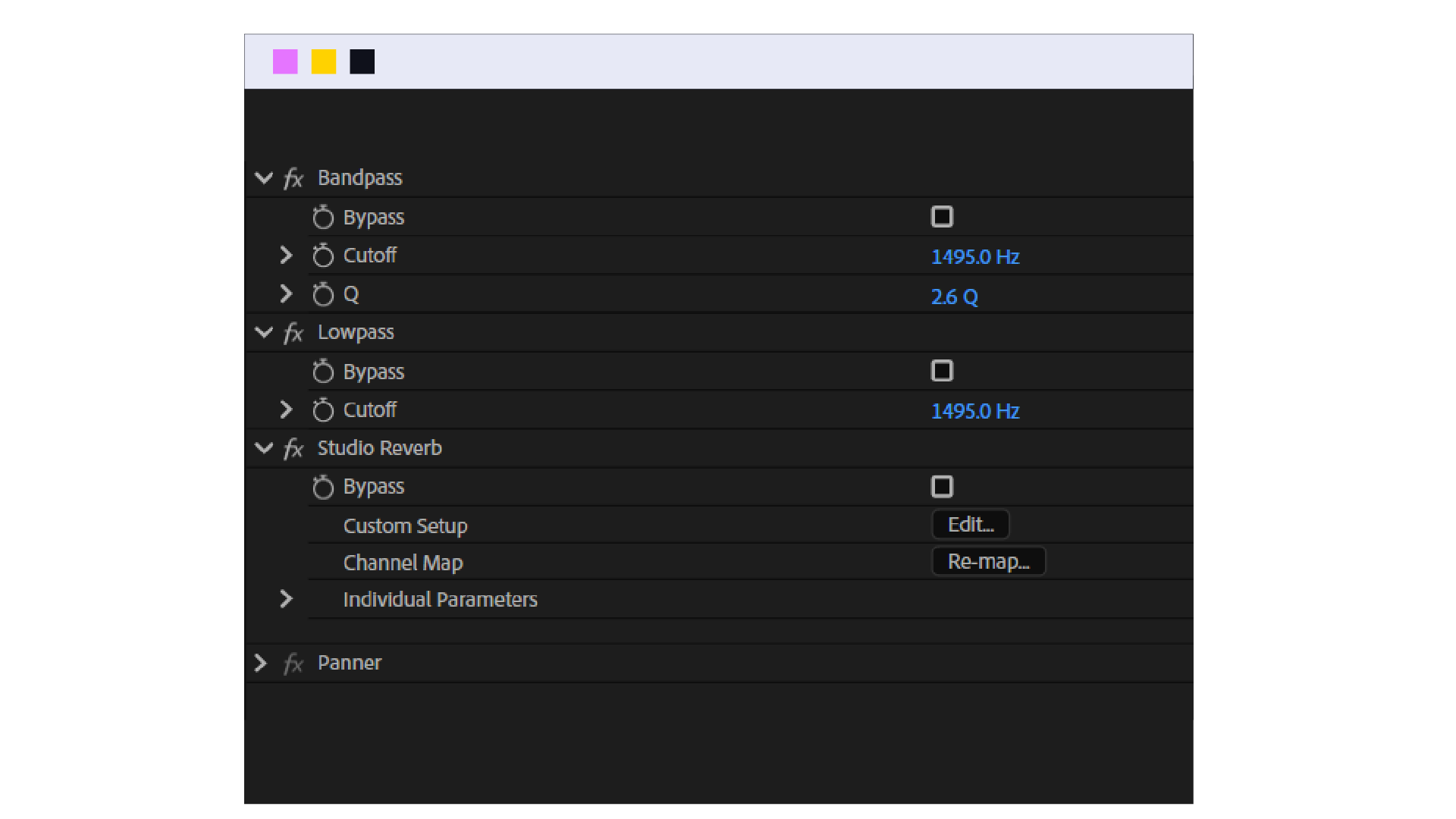Expand the Lowpass Cutoff parameter
The image size is (1456, 819).
click(286, 409)
